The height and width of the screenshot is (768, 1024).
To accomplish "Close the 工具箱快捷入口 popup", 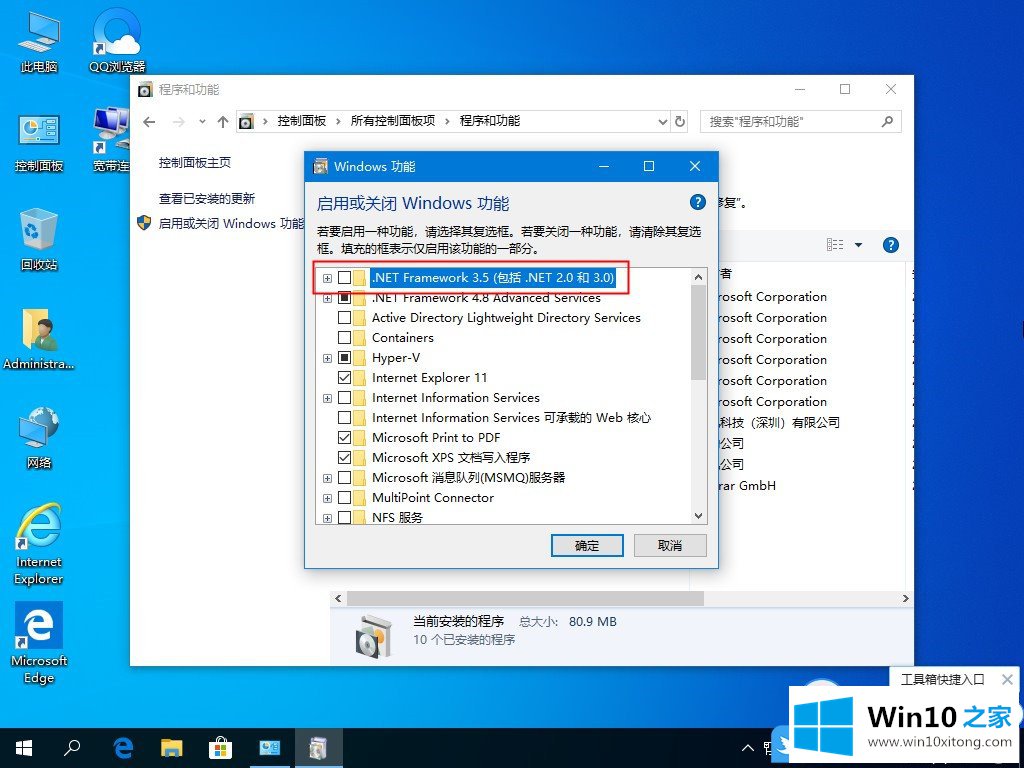I will [1007, 680].
